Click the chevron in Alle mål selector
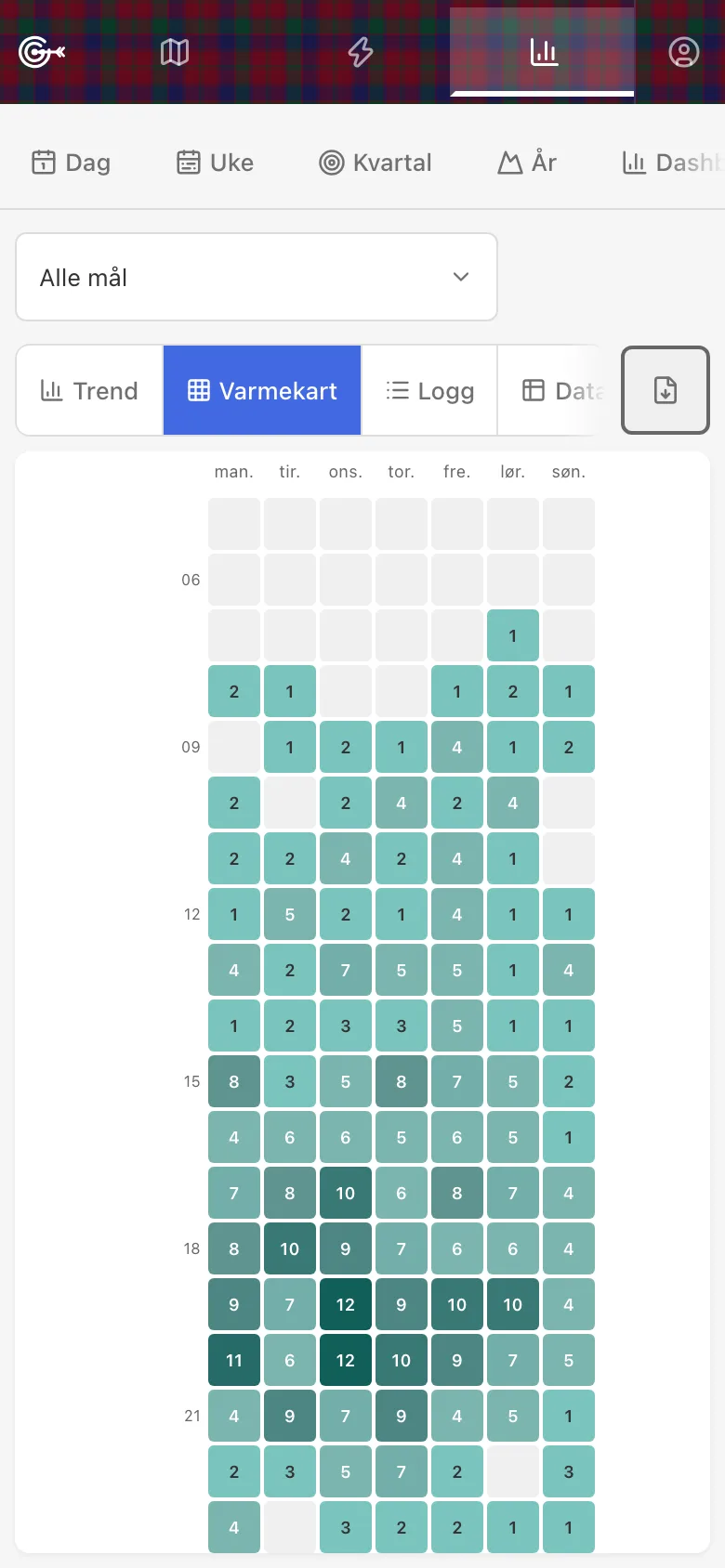The width and height of the screenshot is (725, 1568). pyautogui.click(x=461, y=277)
